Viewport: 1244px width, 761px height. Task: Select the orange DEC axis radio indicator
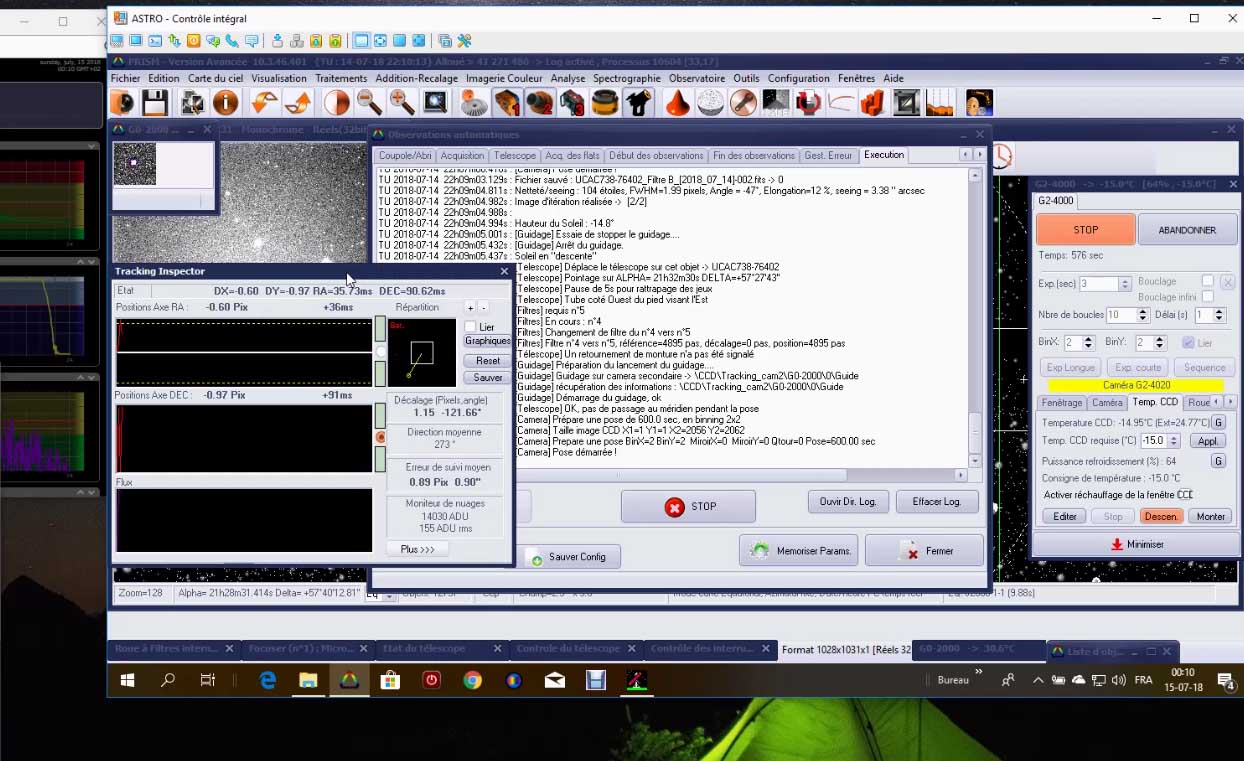pyautogui.click(x=380, y=438)
